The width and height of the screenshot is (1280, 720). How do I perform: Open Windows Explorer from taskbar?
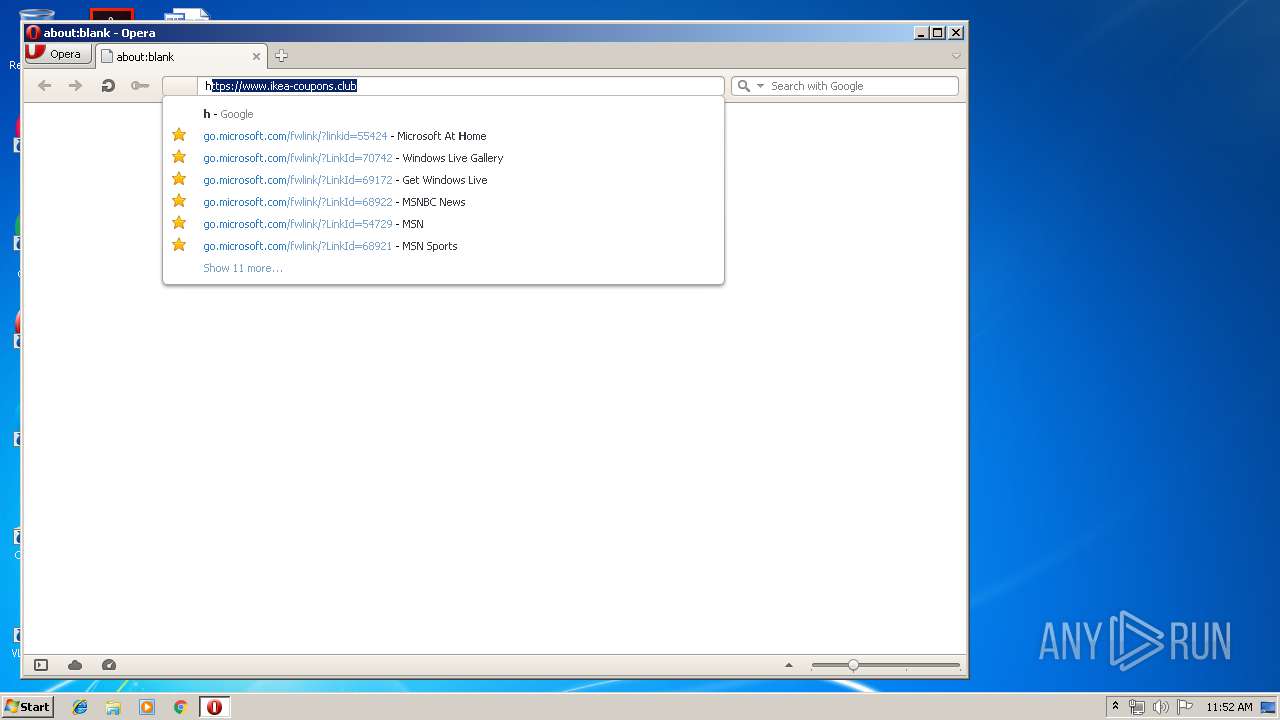coord(113,707)
